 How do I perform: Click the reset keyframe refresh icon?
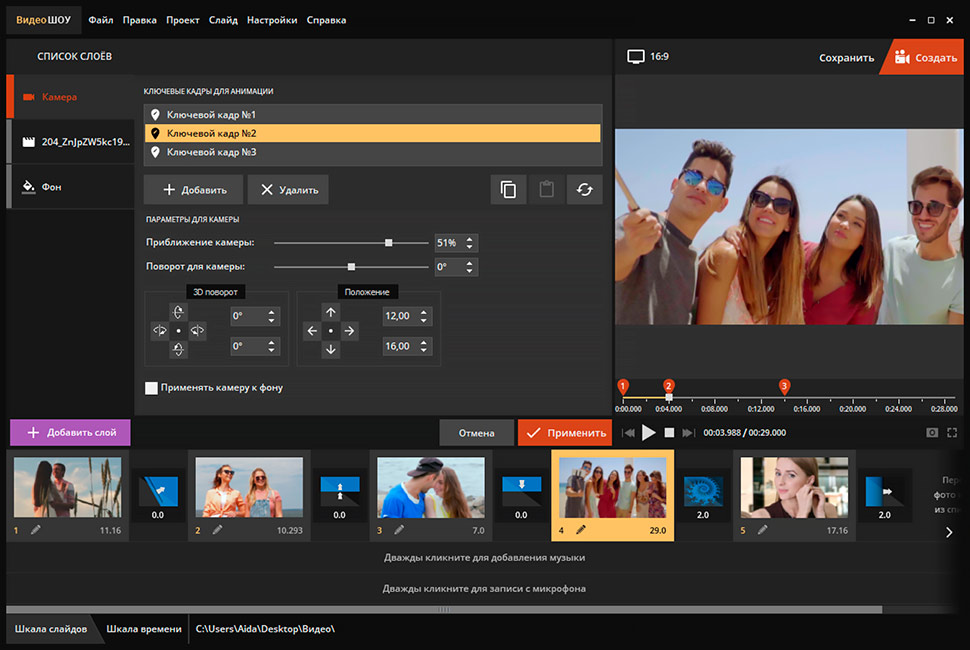pos(584,190)
